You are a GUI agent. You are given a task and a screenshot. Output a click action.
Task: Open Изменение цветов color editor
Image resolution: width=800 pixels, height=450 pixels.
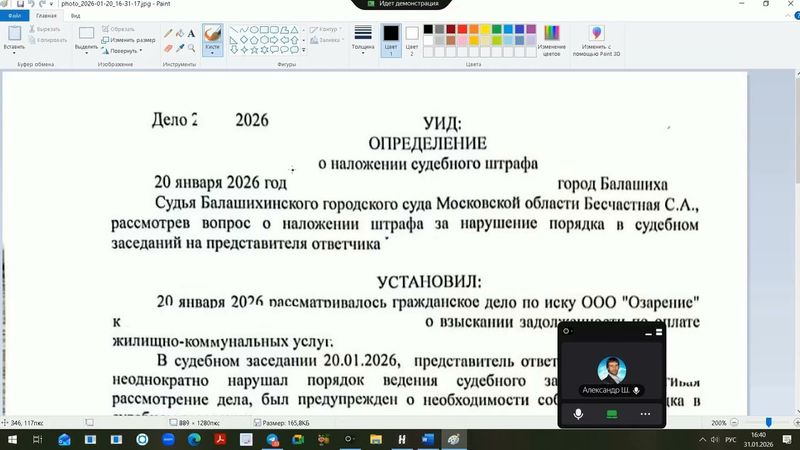[552, 40]
